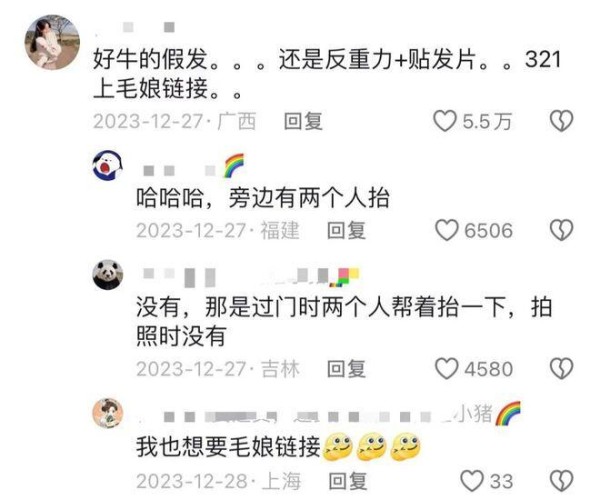The width and height of the screenshot is (600, 500).
Task: Like the reply from 吉林 with 4580 likes
Action: tap(447, 369)
